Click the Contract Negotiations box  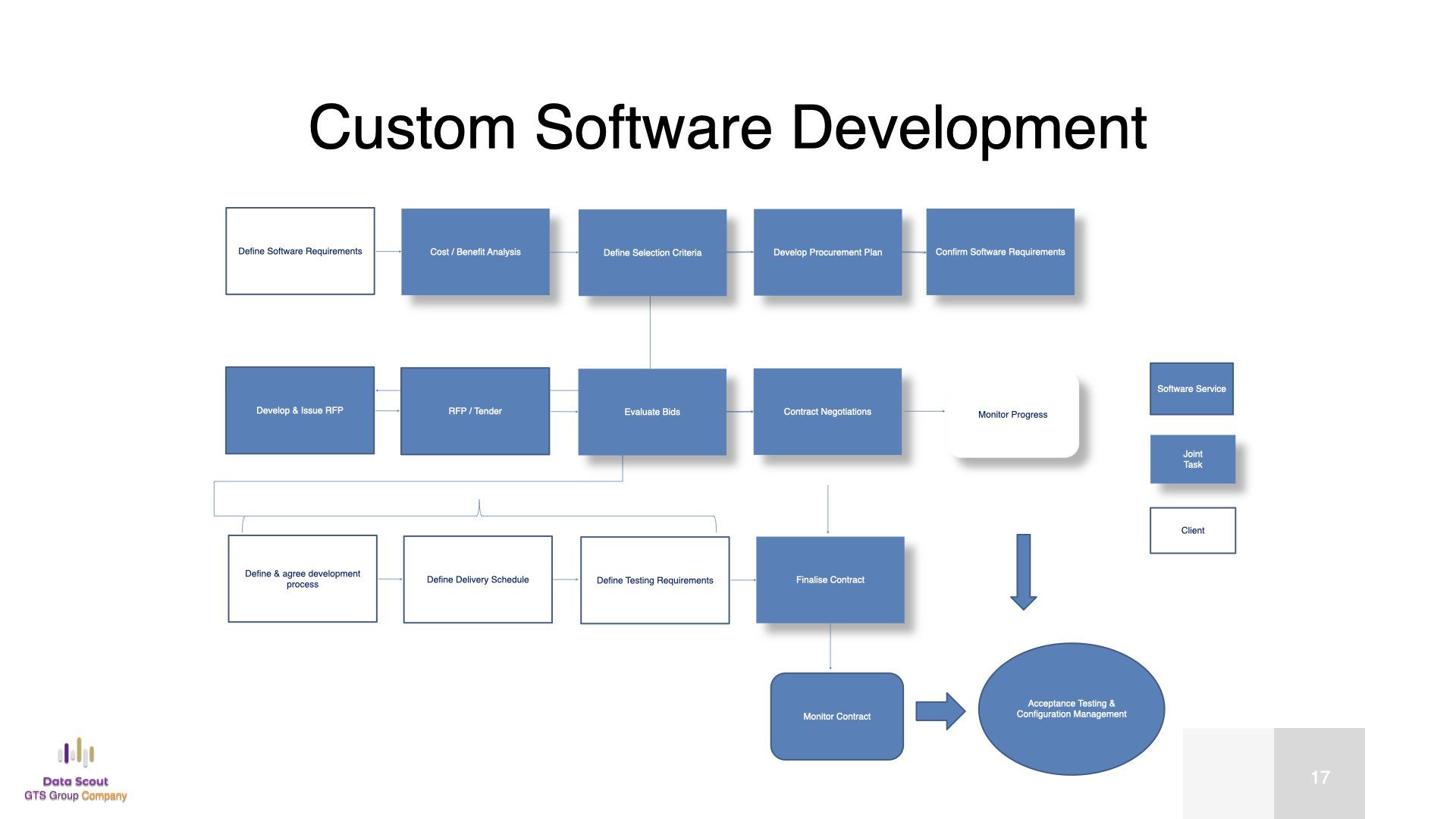[x=827, y=412]
